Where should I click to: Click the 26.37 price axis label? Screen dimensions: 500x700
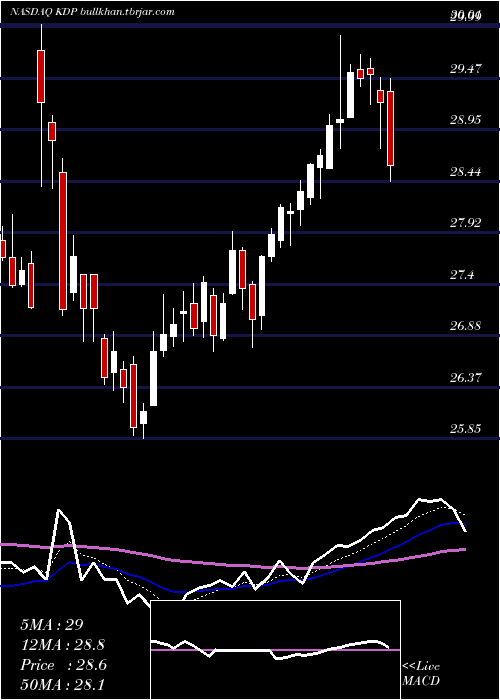coord(466,378)
